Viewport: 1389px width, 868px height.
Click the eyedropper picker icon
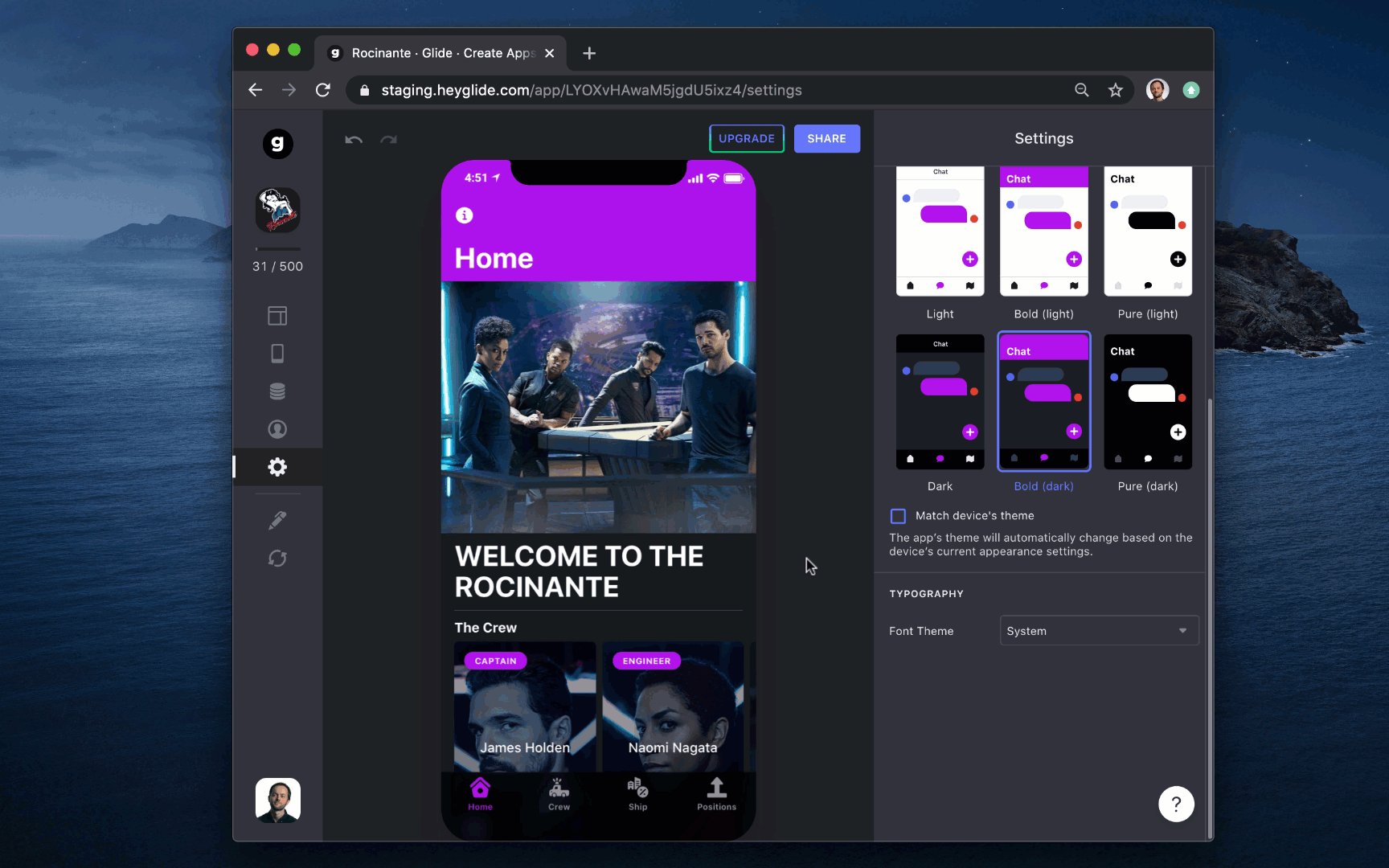point(277,521)
